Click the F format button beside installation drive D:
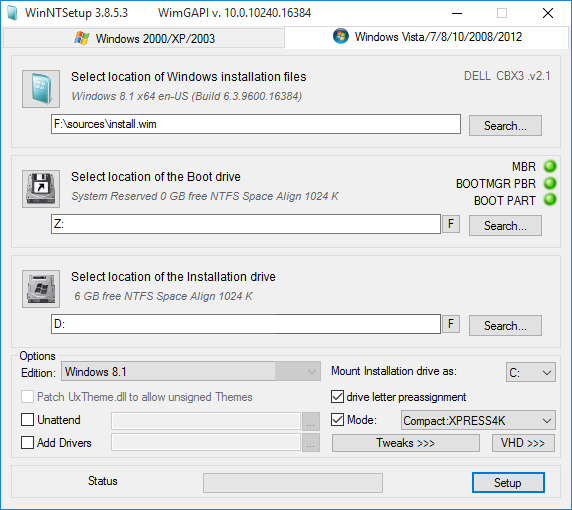Image resolution: width=572 pixels, height=510 pixels. point(451,324)
